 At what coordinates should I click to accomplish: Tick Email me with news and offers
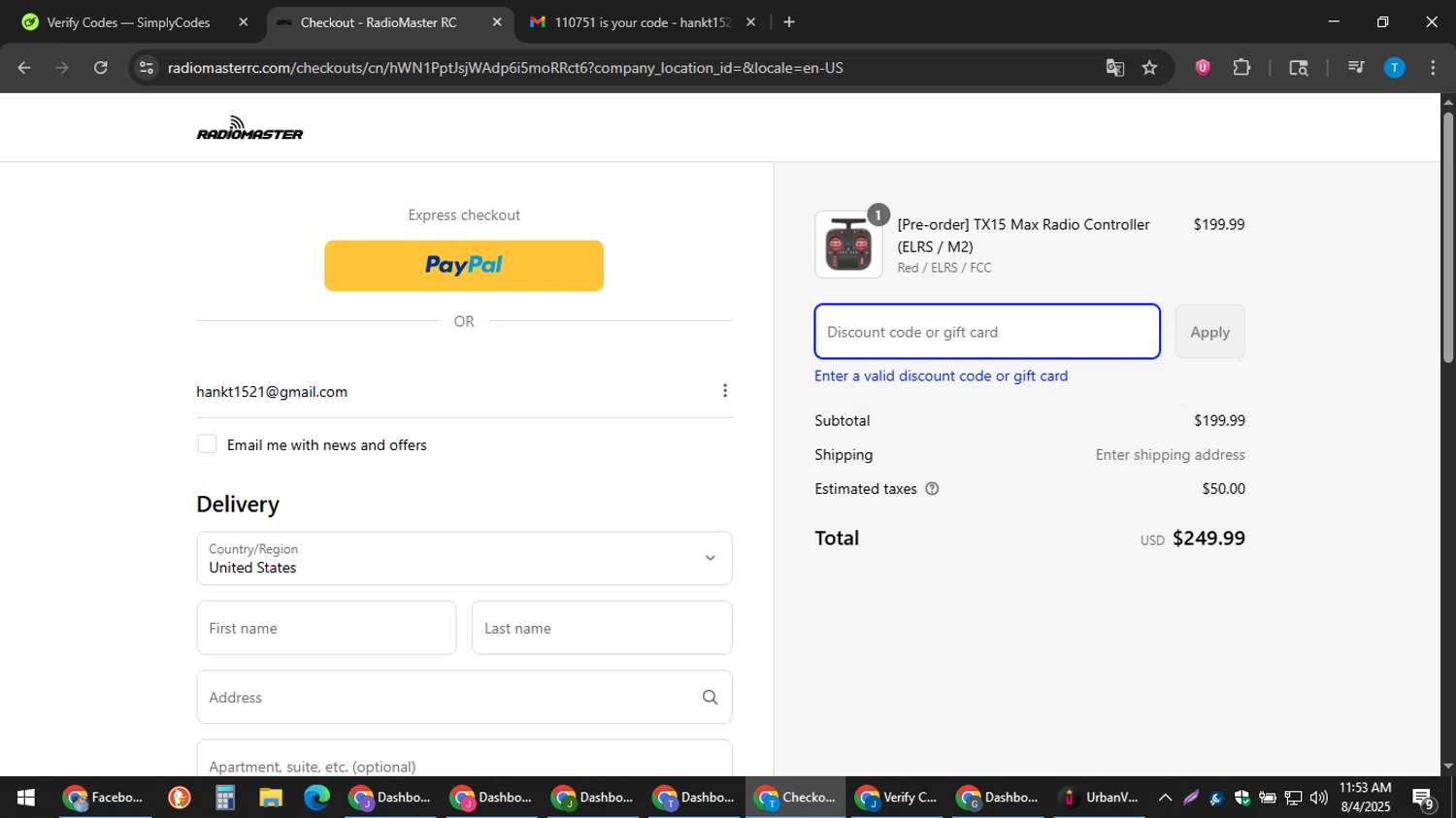(x=207, y=444)
